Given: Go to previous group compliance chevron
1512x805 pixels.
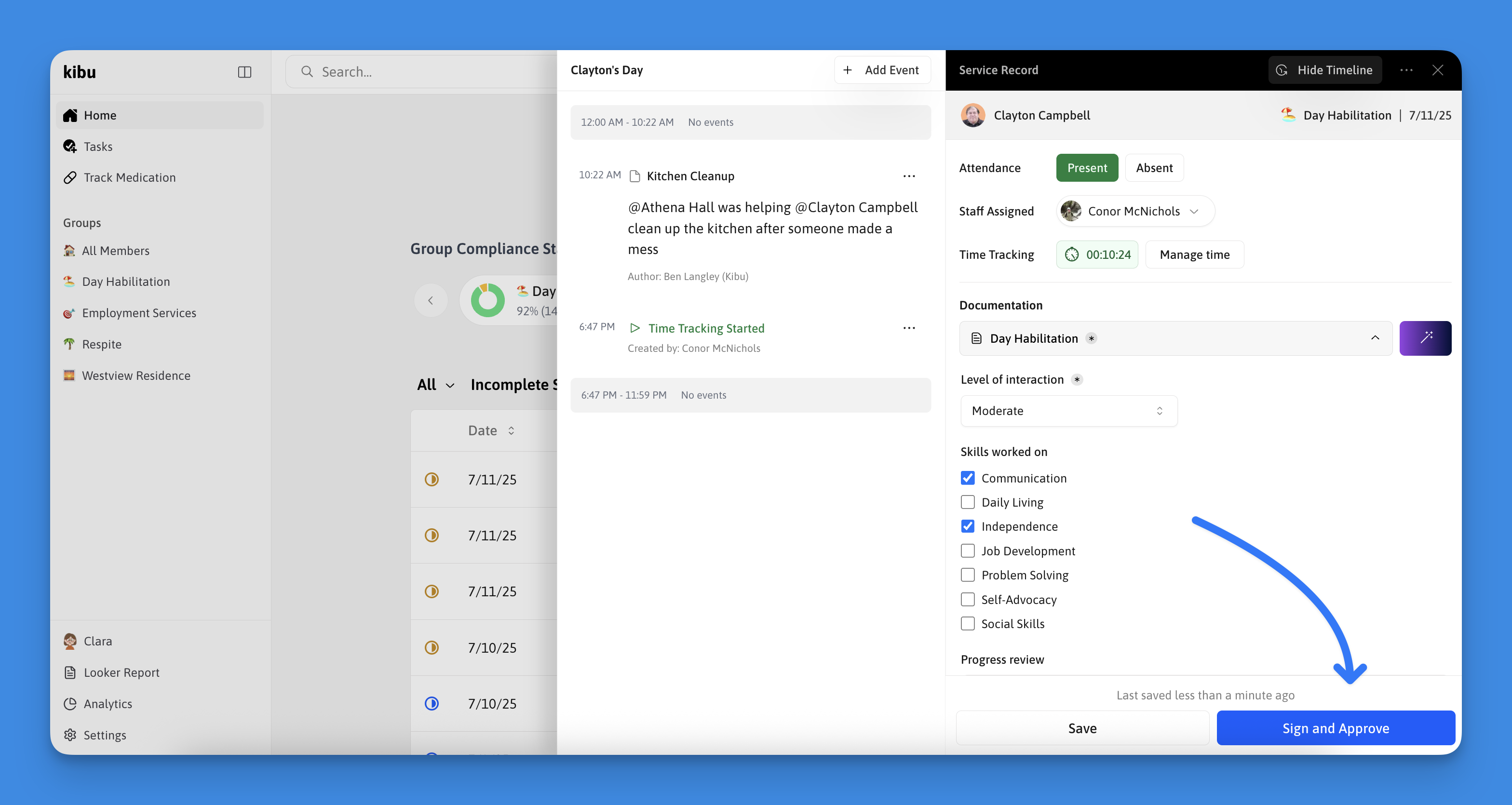Looking at the screenshot, I should click(x=430, y=300).
